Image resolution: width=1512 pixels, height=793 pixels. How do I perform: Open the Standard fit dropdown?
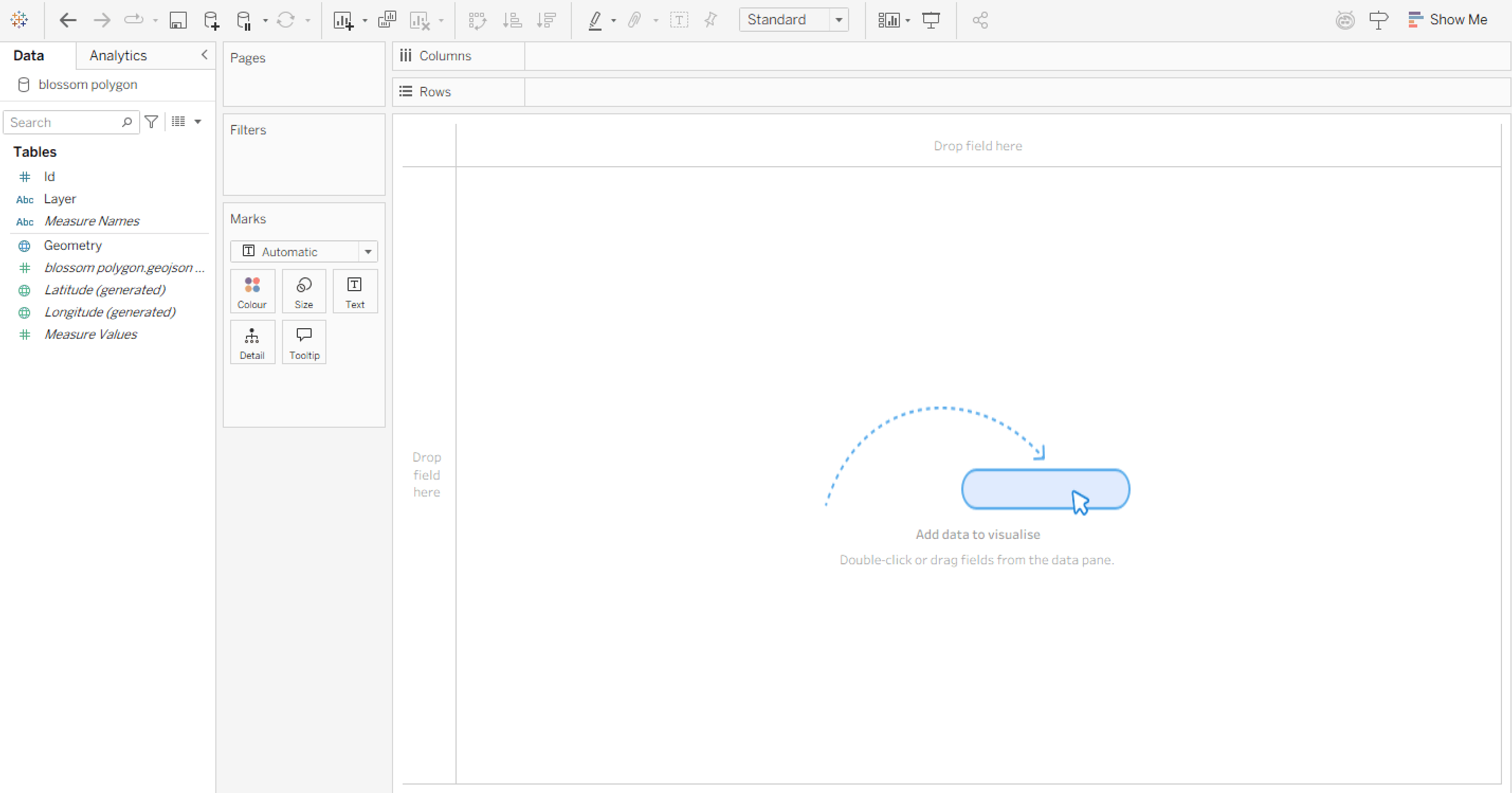click(x=839, y=20)
